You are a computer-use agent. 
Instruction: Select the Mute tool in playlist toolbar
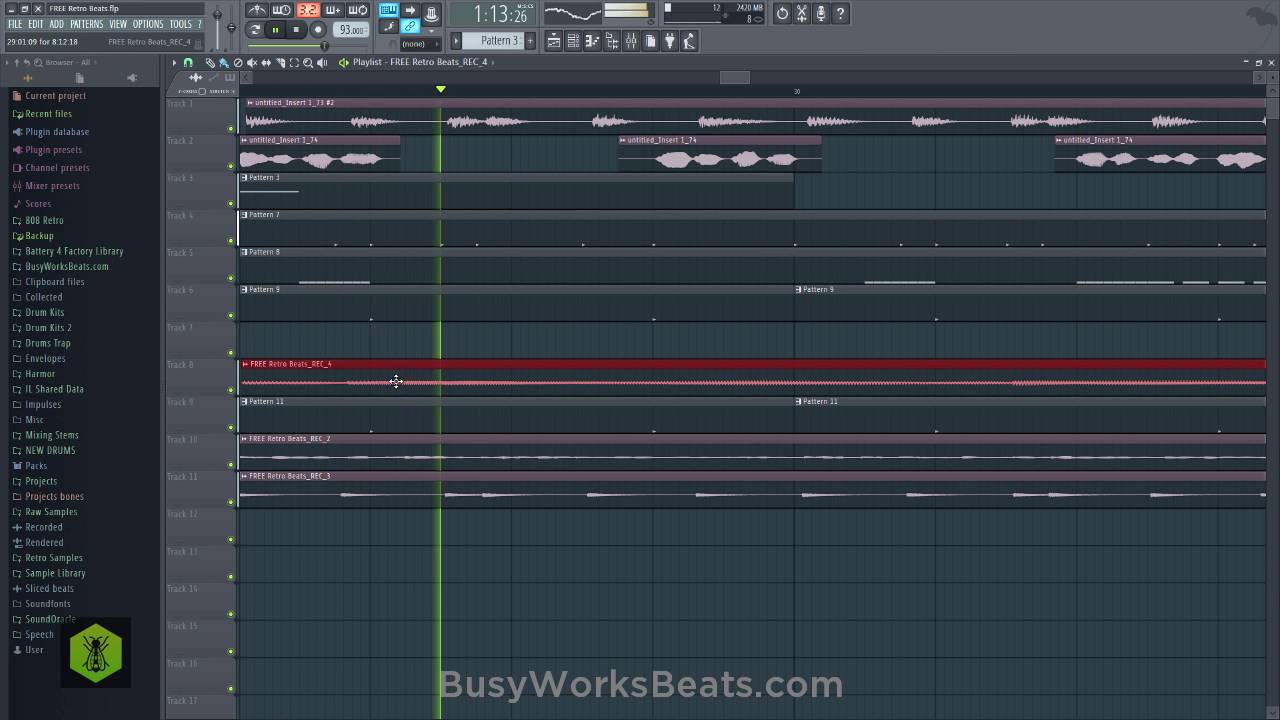pos(251,62)
